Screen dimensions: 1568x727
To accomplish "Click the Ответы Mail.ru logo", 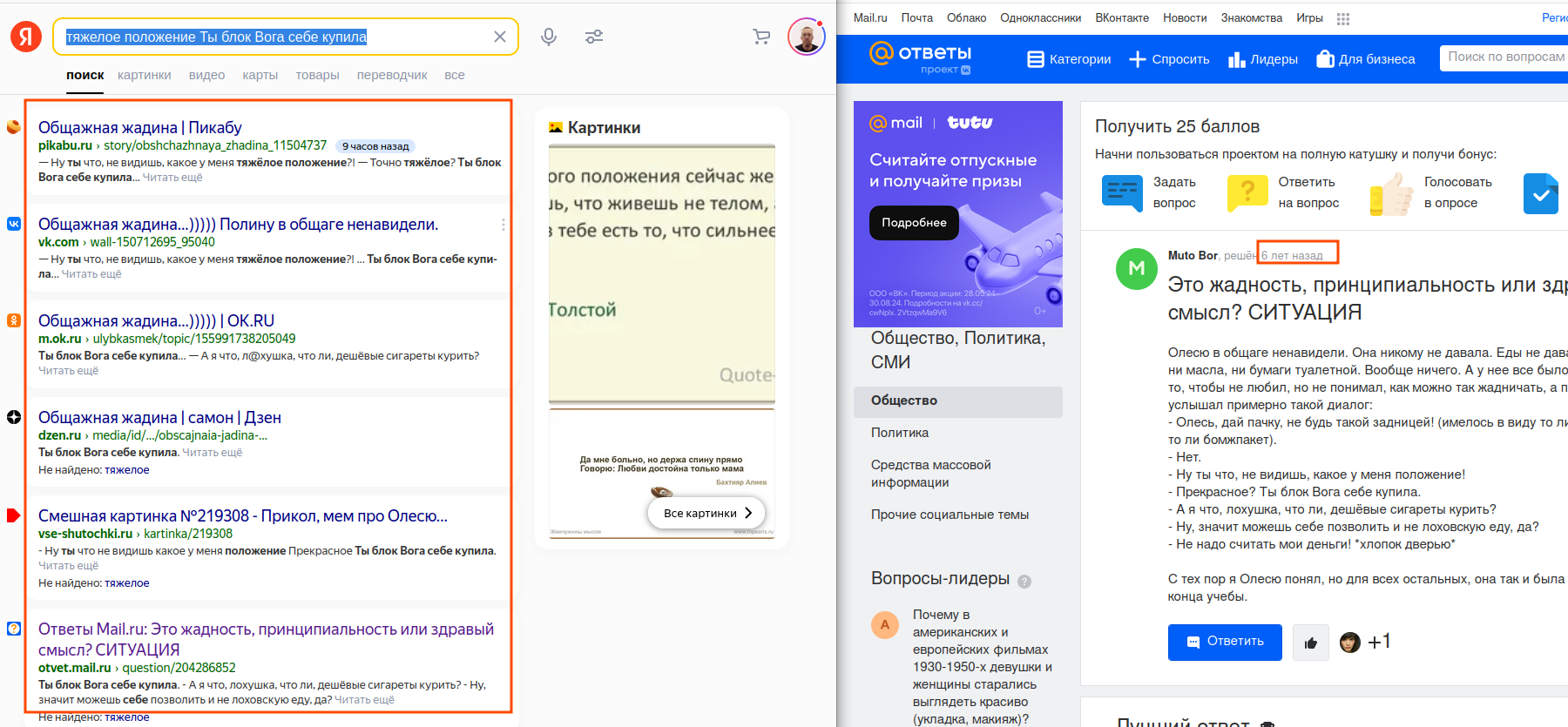I will (x=921, y=57).
